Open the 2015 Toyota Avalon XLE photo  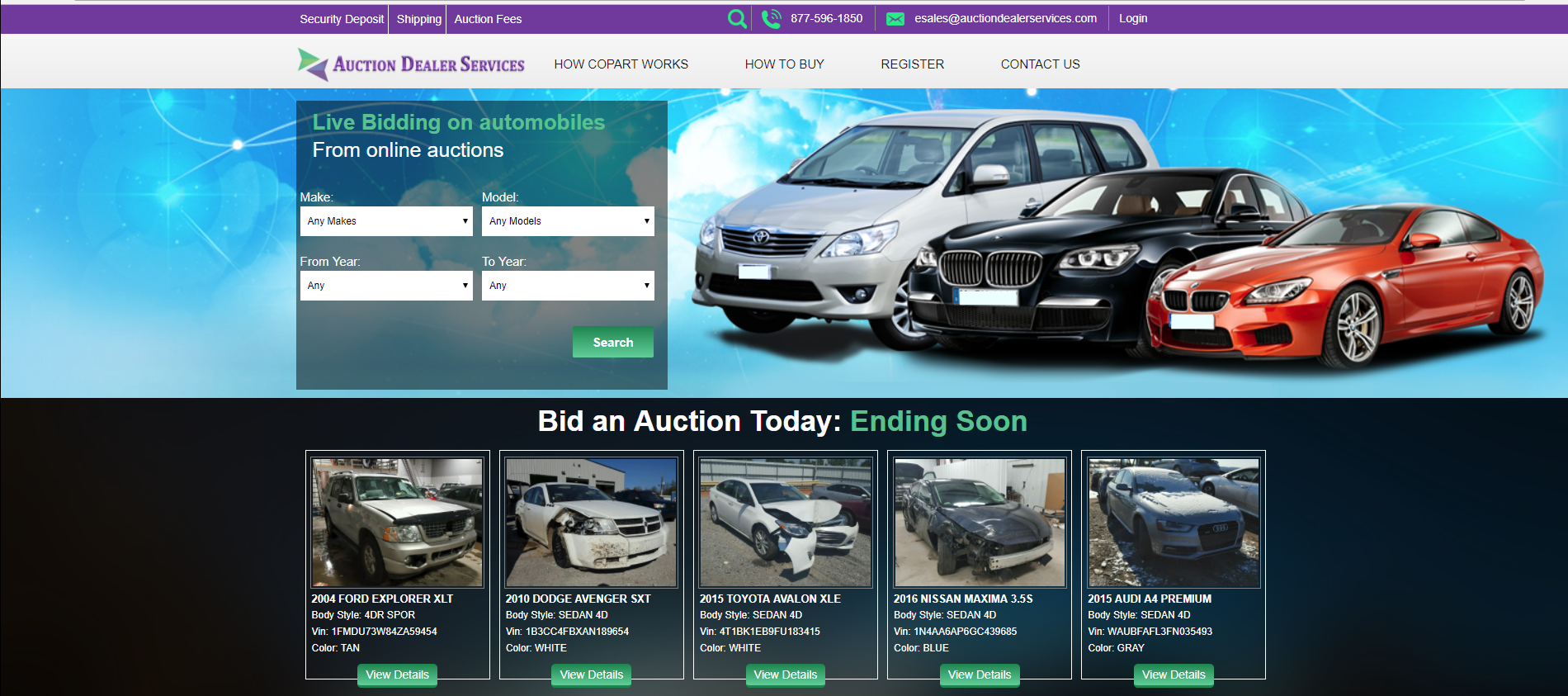(786, 523)
